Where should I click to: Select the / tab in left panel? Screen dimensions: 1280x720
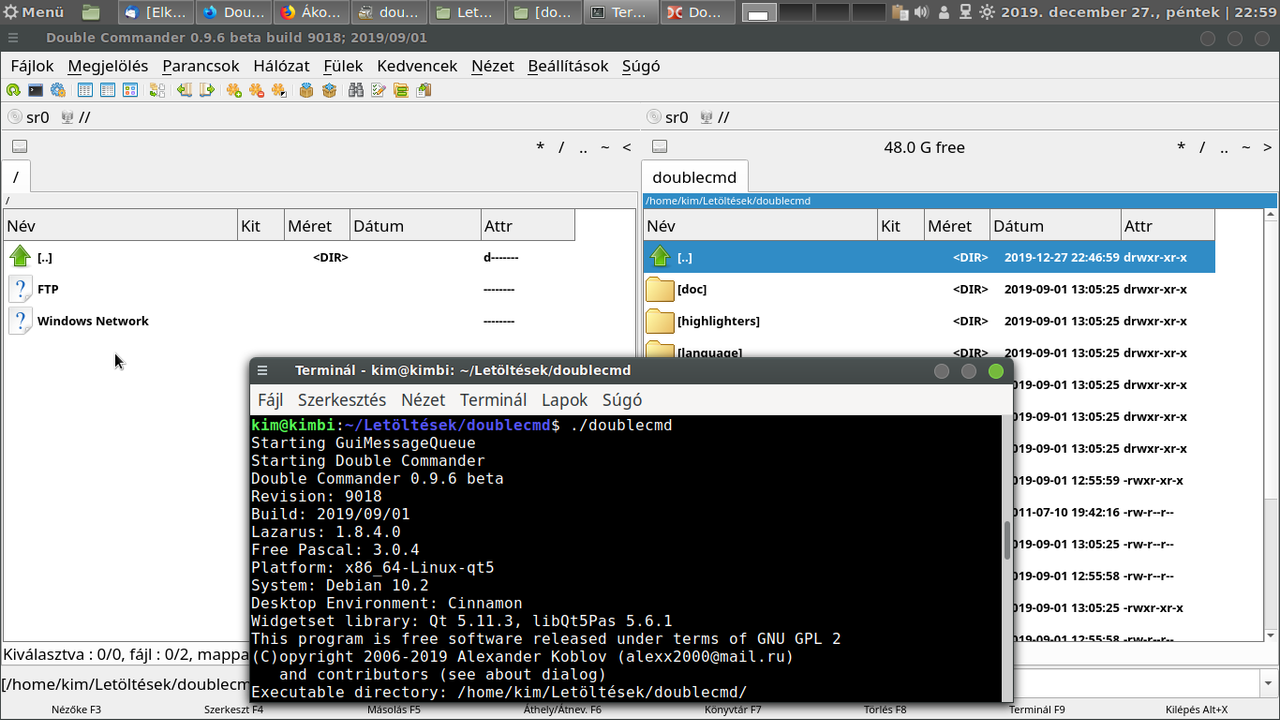[x=16, y=177]
